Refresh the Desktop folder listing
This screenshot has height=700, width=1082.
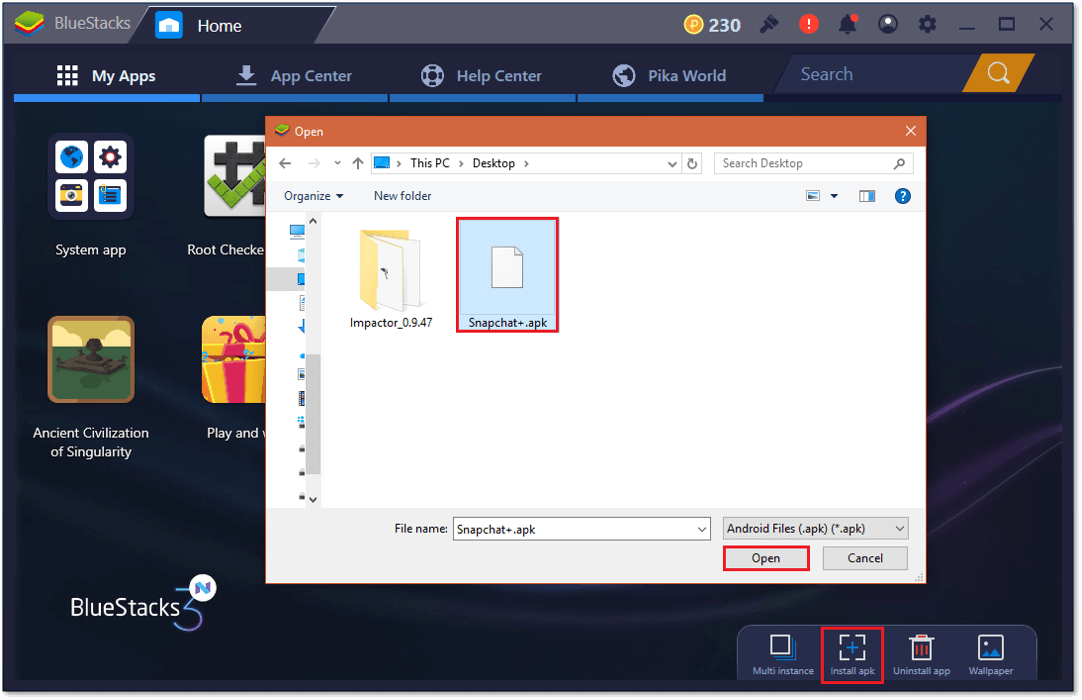tap(692, 164)
